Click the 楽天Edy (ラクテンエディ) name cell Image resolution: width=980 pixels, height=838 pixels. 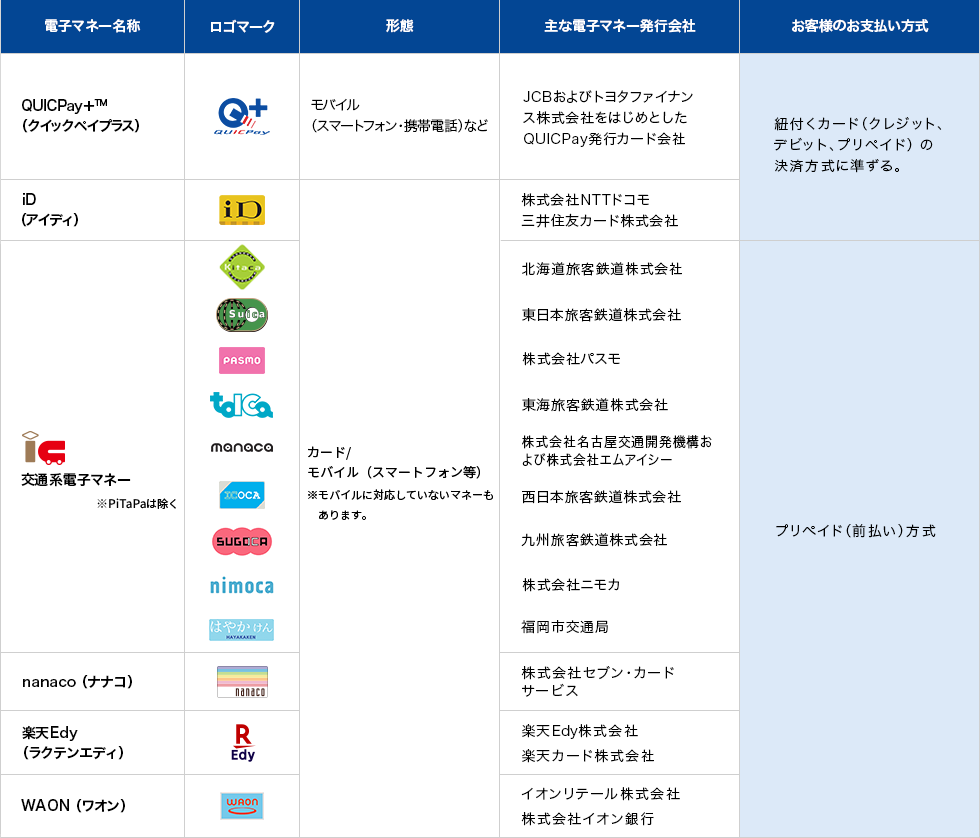pos(92,743)
